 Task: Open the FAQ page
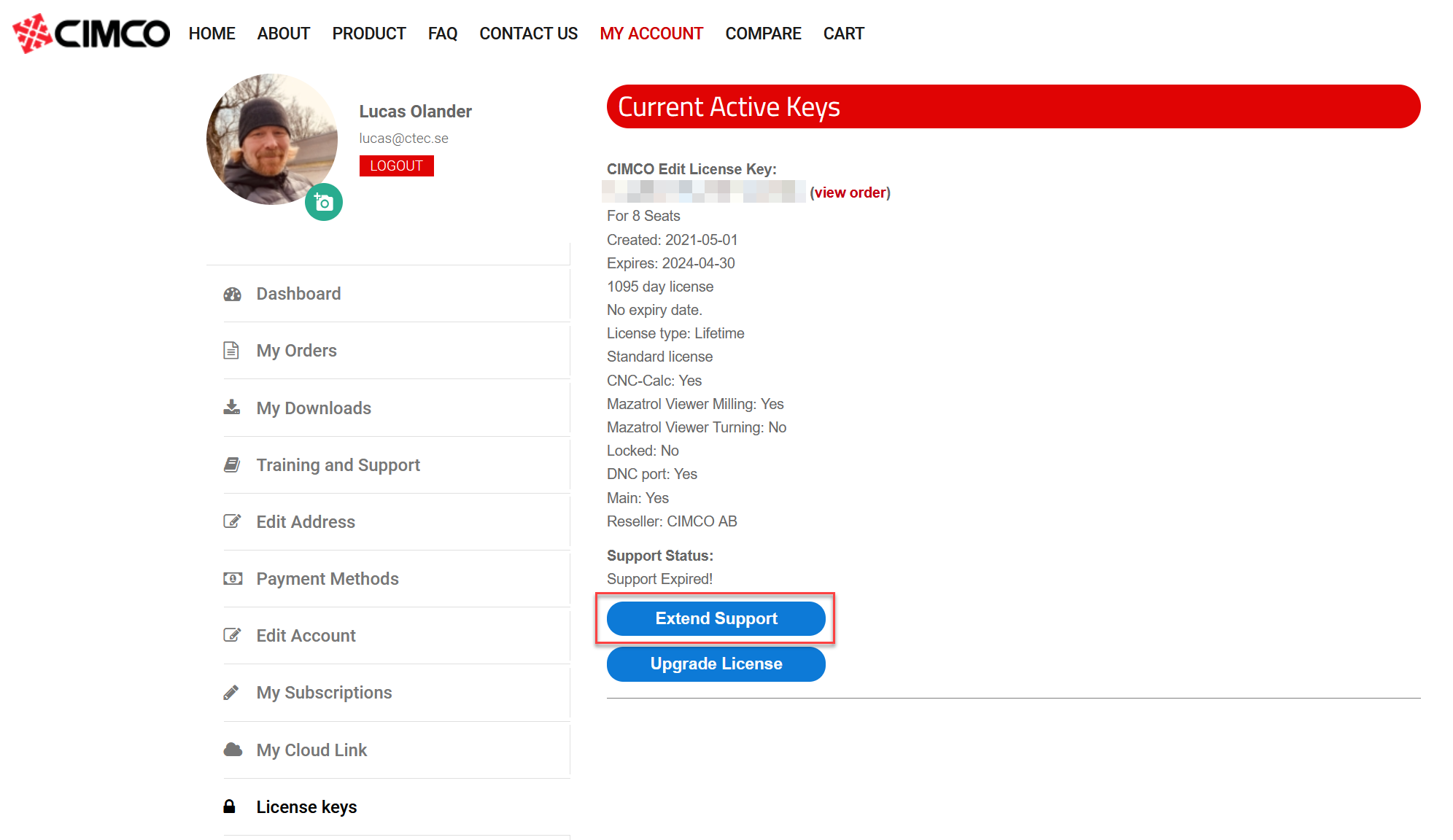tap(443, 34)
